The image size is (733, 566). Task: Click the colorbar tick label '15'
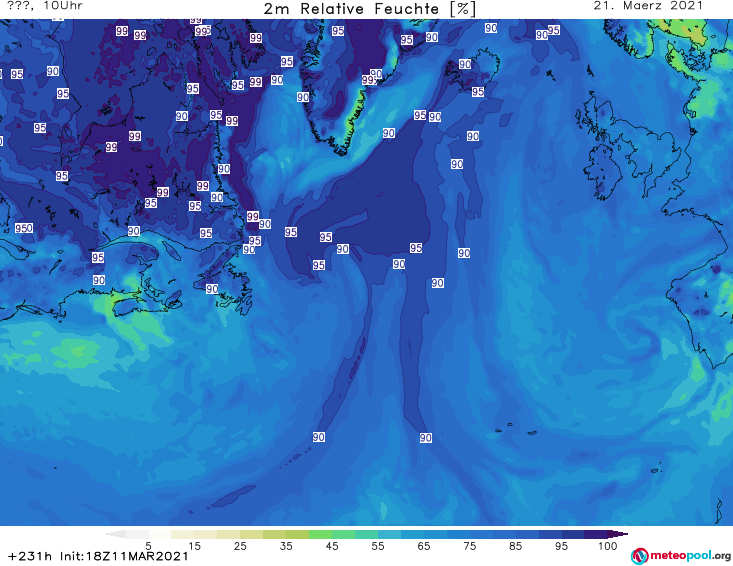point(194,546)
